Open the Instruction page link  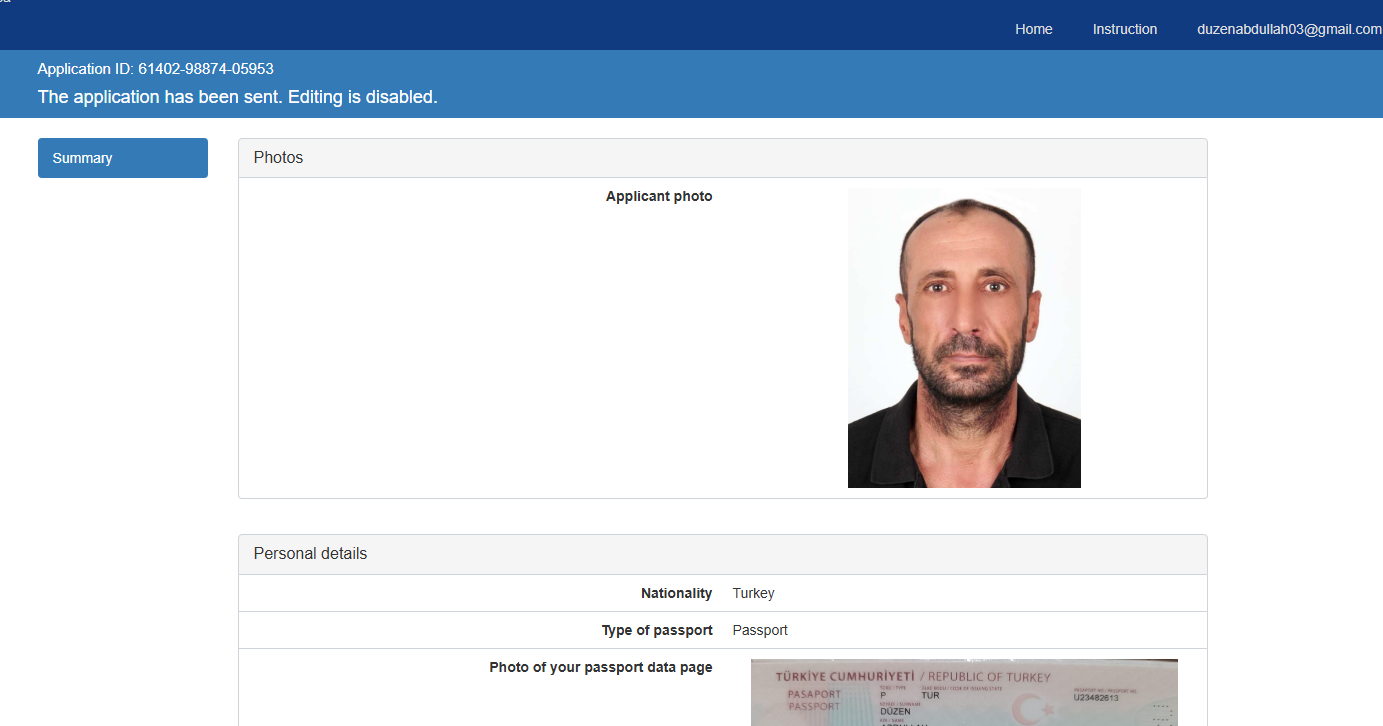(1124, 29)
